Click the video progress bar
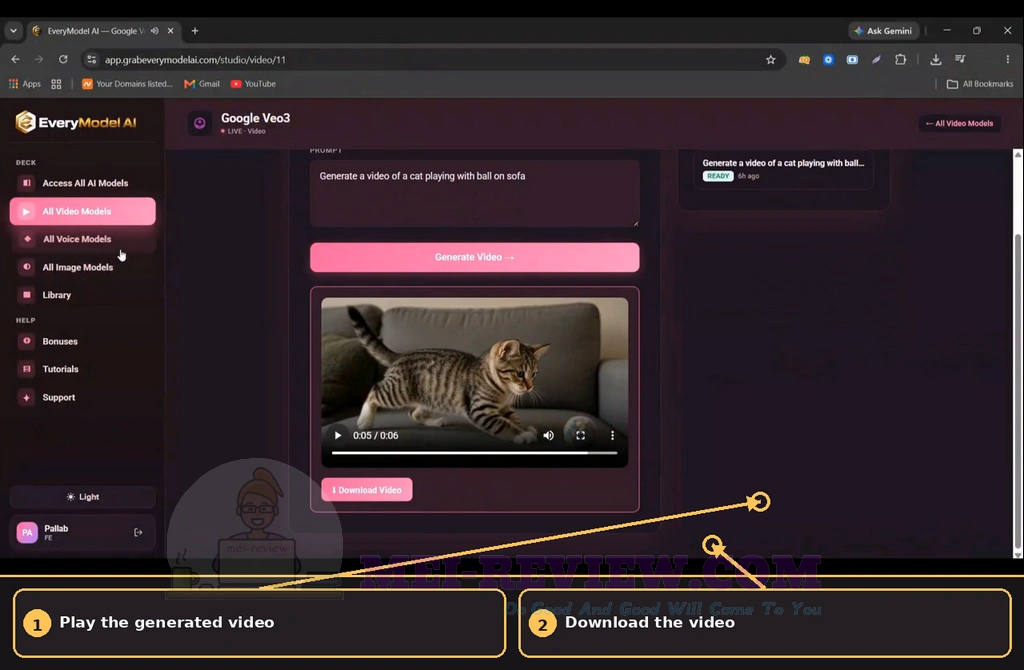Viewport: 1024px width, 670px height. (474, 453)
